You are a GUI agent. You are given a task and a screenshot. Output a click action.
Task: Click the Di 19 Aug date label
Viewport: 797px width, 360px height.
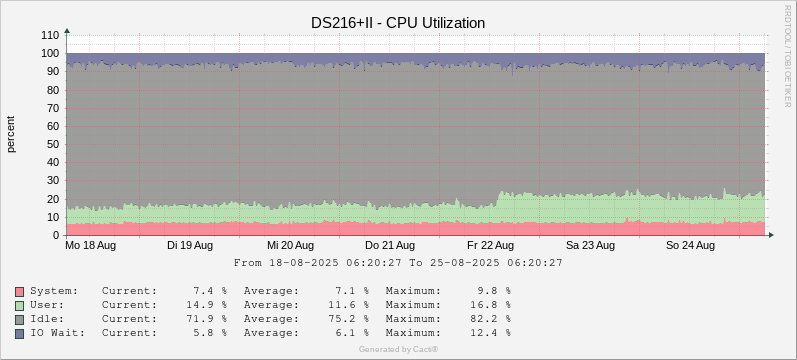point(190,246)
